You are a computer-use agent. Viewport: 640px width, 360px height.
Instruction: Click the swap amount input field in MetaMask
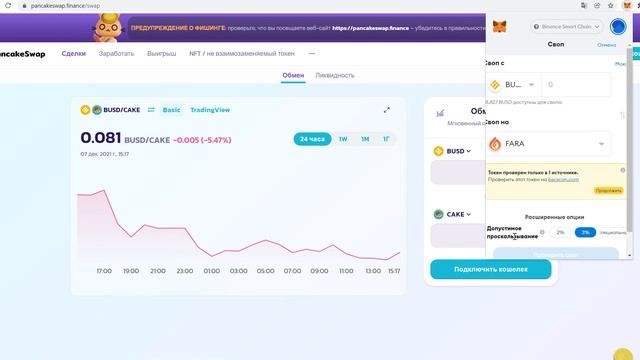(x=576, y=84)
